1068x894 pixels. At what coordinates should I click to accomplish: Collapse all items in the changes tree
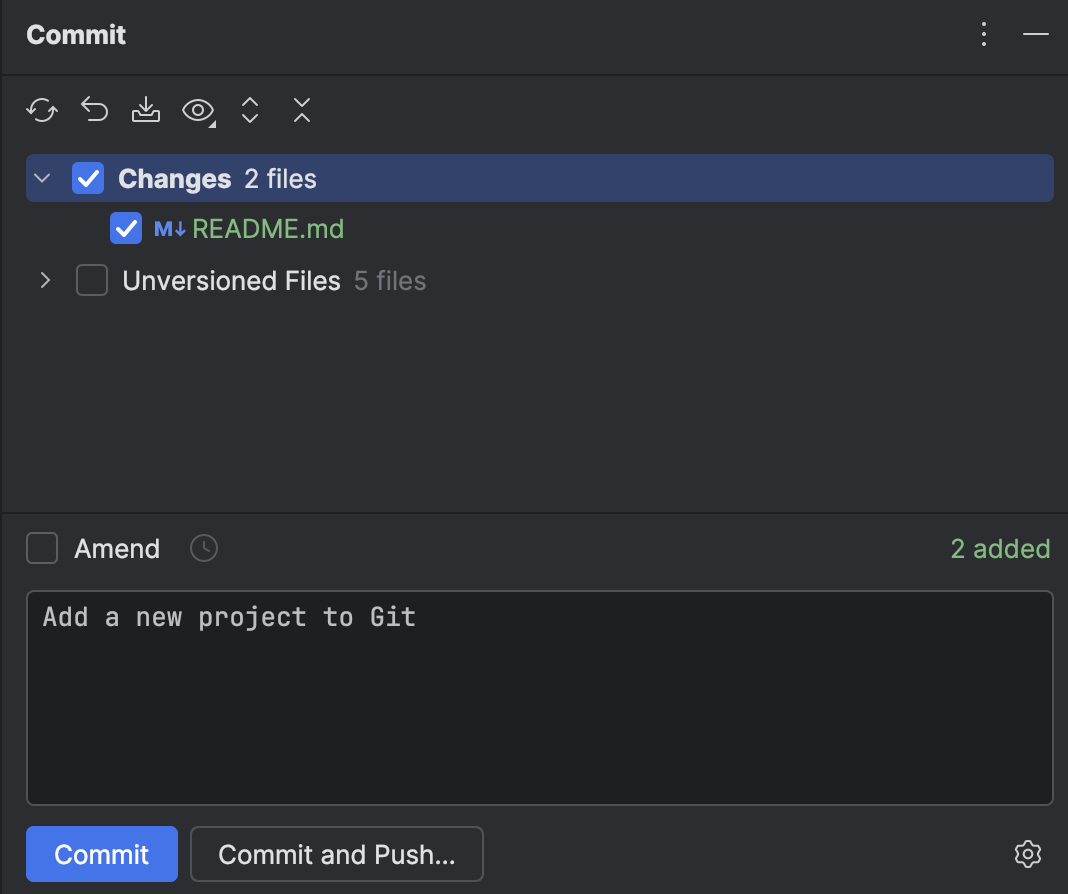click(301, 110)
